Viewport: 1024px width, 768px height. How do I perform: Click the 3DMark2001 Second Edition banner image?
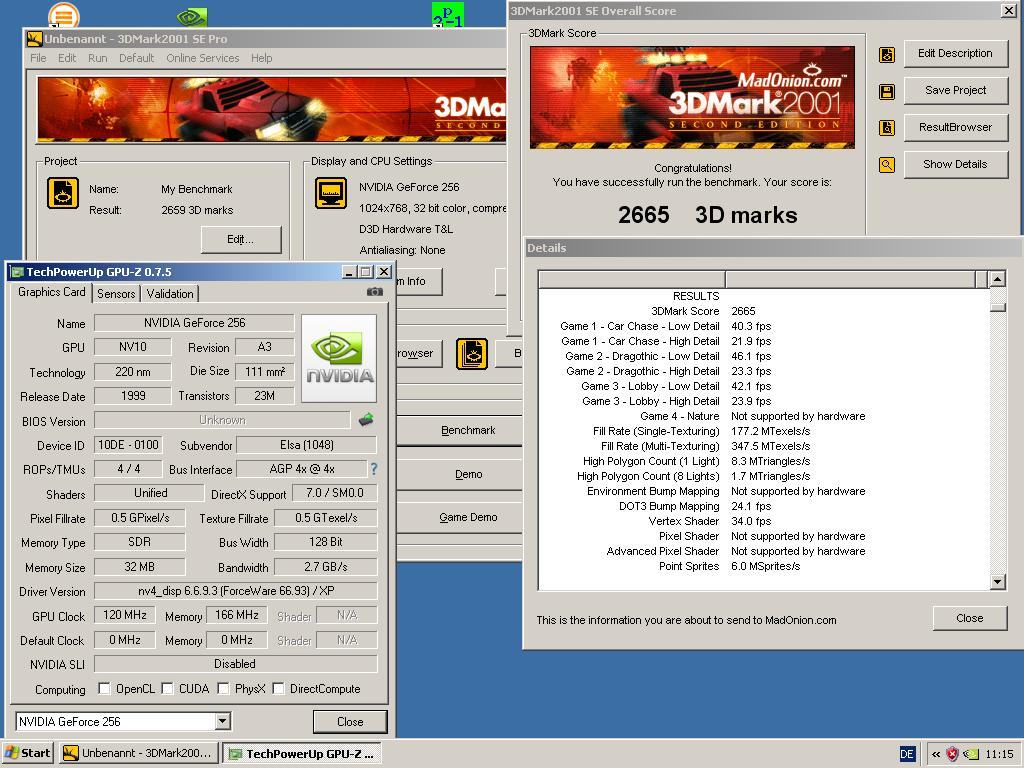(x=692, y=97)
